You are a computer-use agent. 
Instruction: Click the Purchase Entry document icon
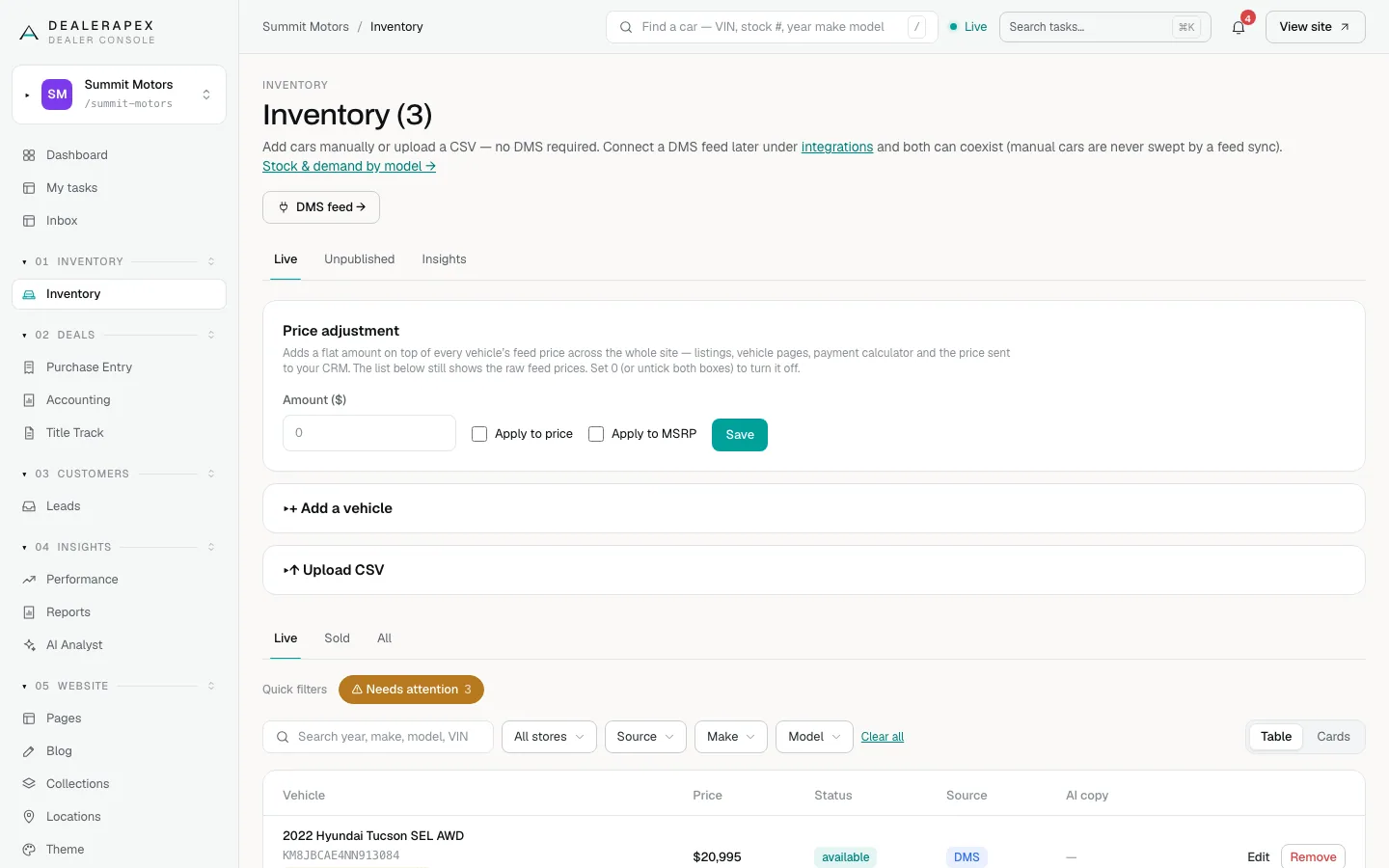pos(29,367)
